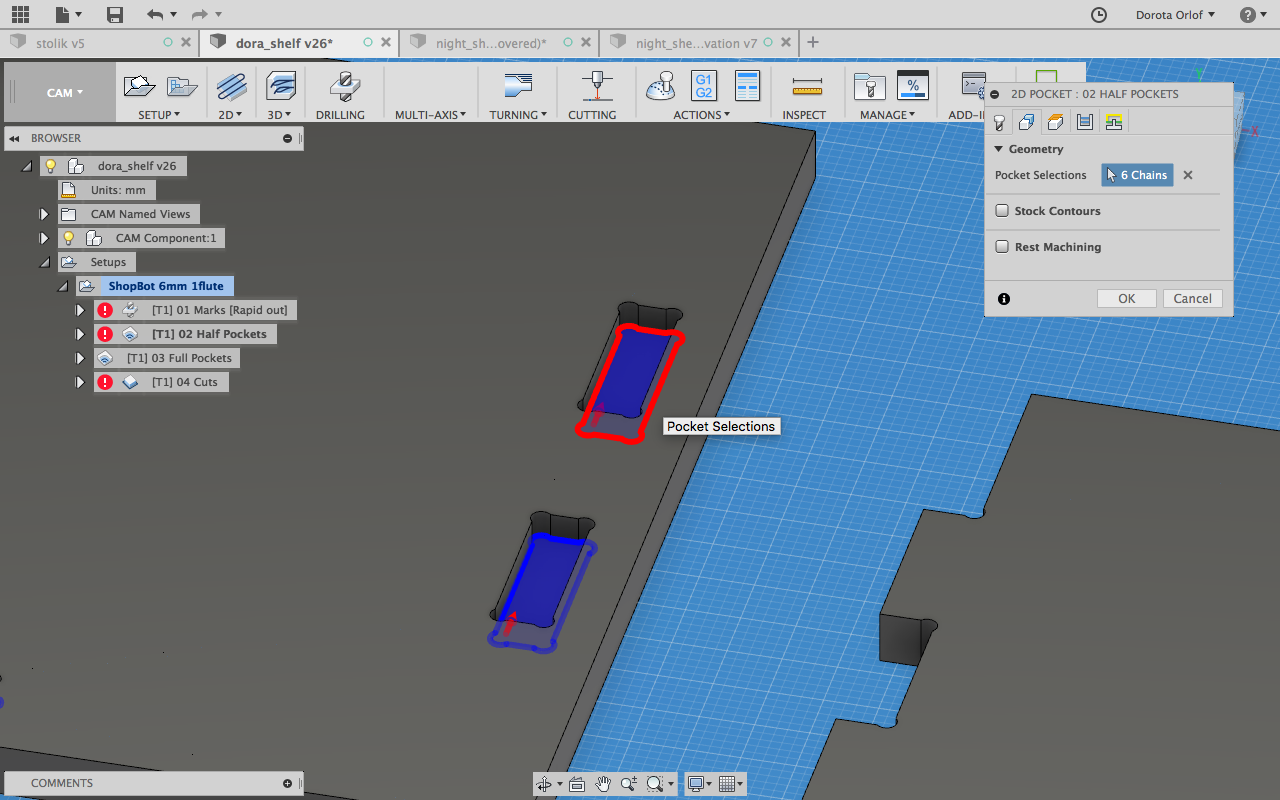
Task: Switch to the stolik v5 tab
Action: 60,43
